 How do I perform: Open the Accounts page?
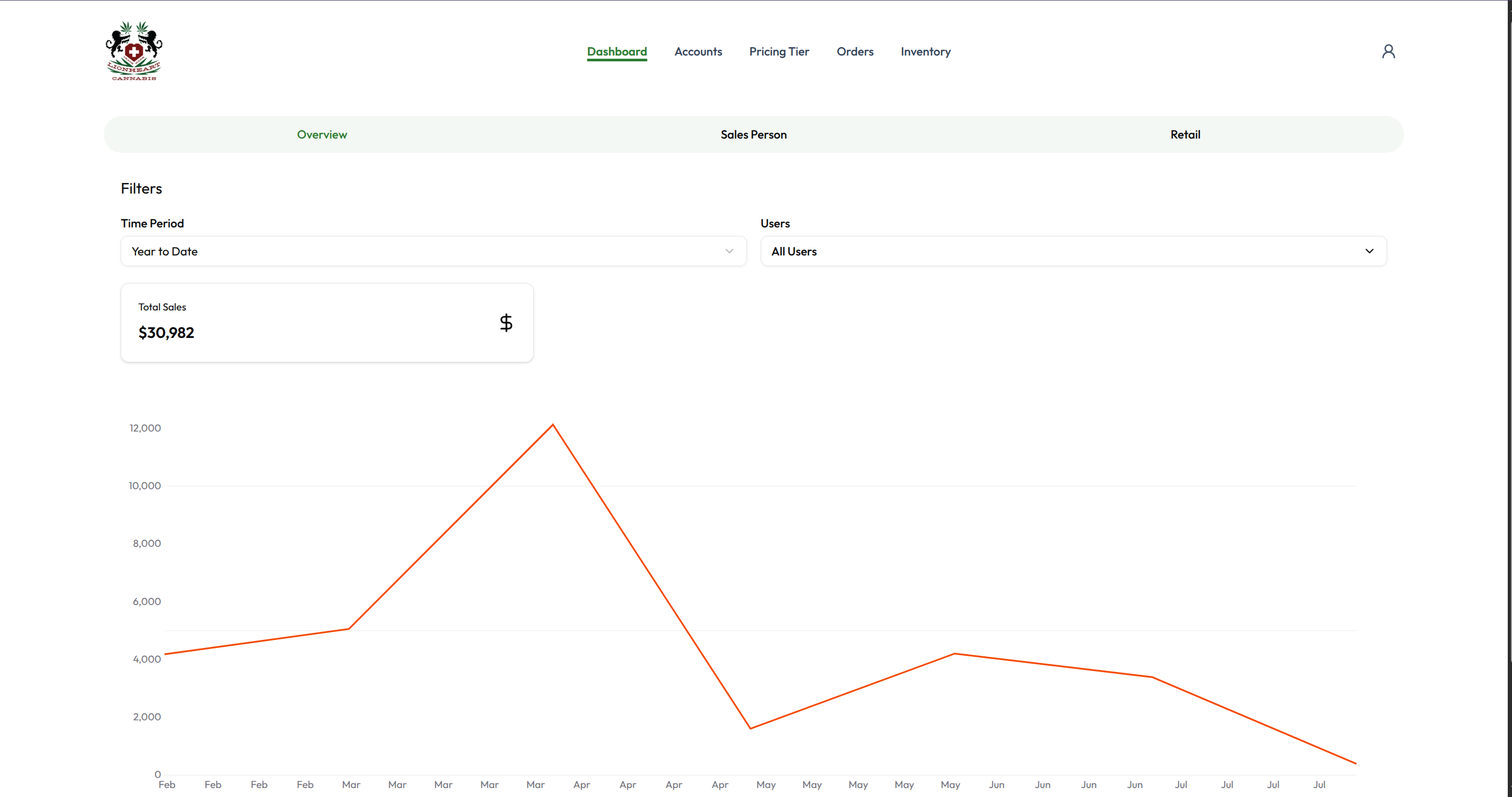pos(698,52)
